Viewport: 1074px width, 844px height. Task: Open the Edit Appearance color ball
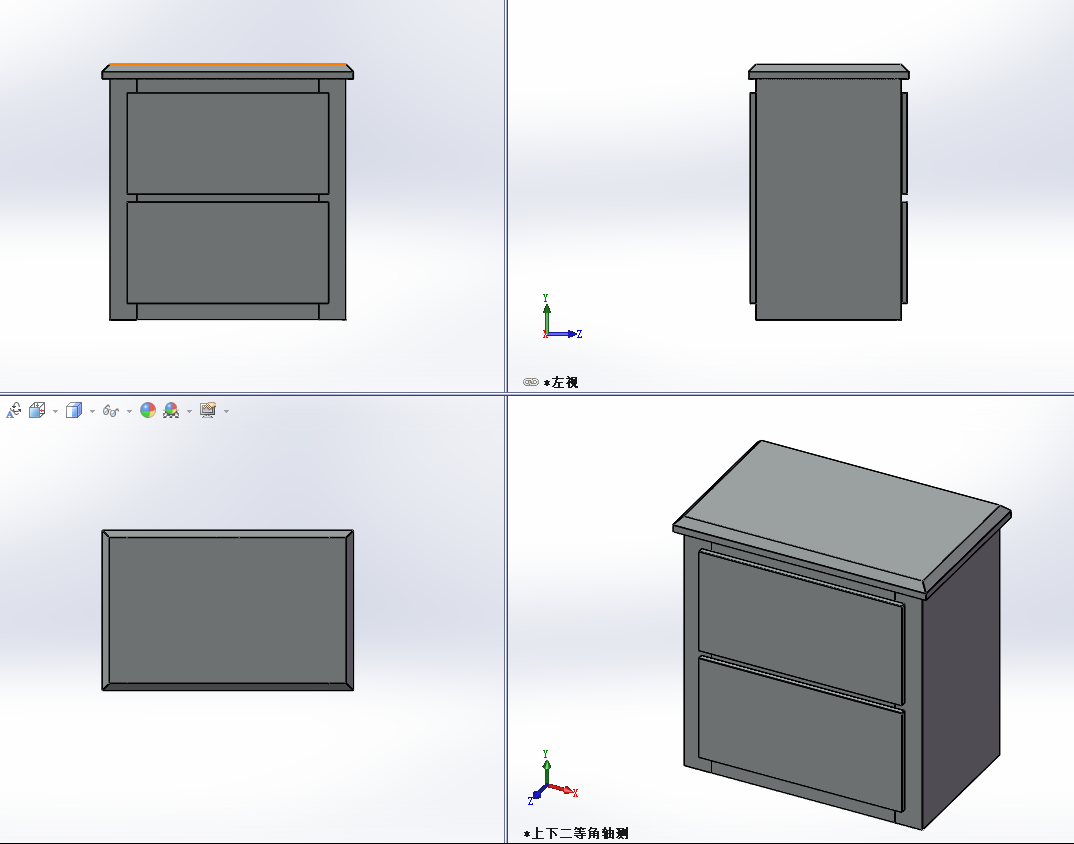click(148, 410)
